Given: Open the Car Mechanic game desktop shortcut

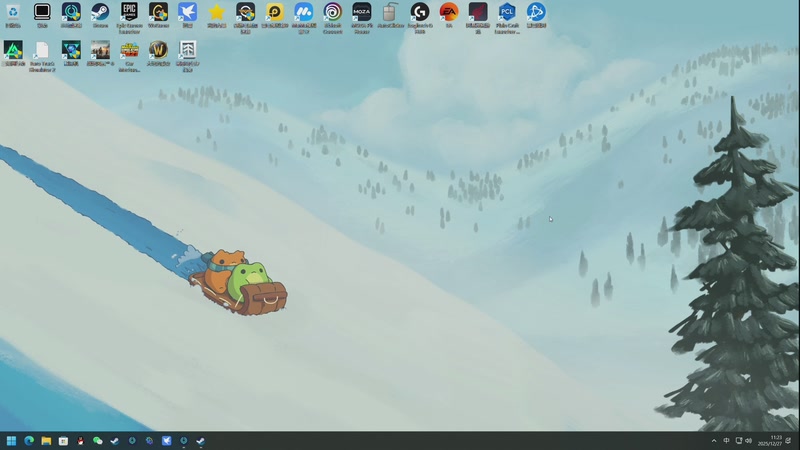Looking at the screenshot, I should (x=129, y=57).
